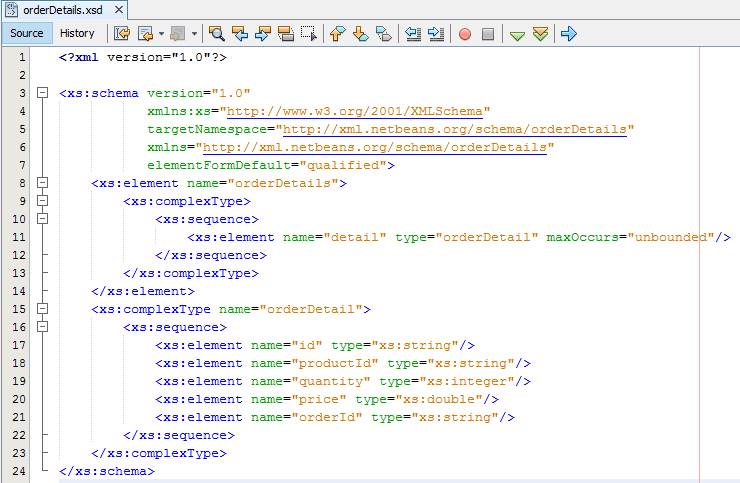
Task: Select the orderDetails.xsd editor tab
Action: [x=63, y=10]
